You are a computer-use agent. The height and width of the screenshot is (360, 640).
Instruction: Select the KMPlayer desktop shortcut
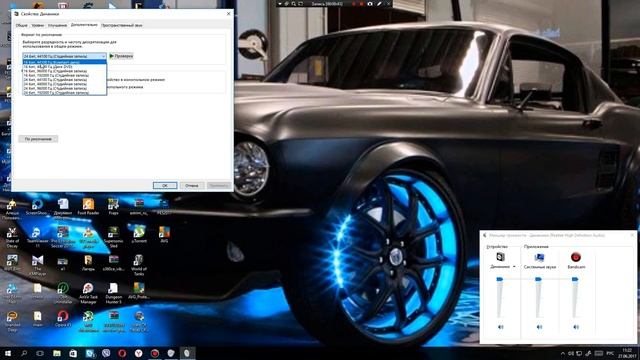click(37, 265)
